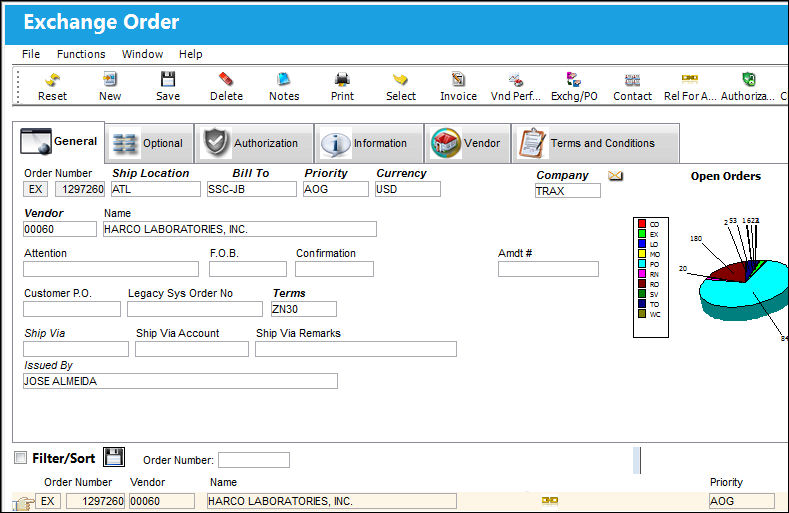Screen dimensions: 789x513
Task: Click the Attention input field
Action: [x=111, y=269]
